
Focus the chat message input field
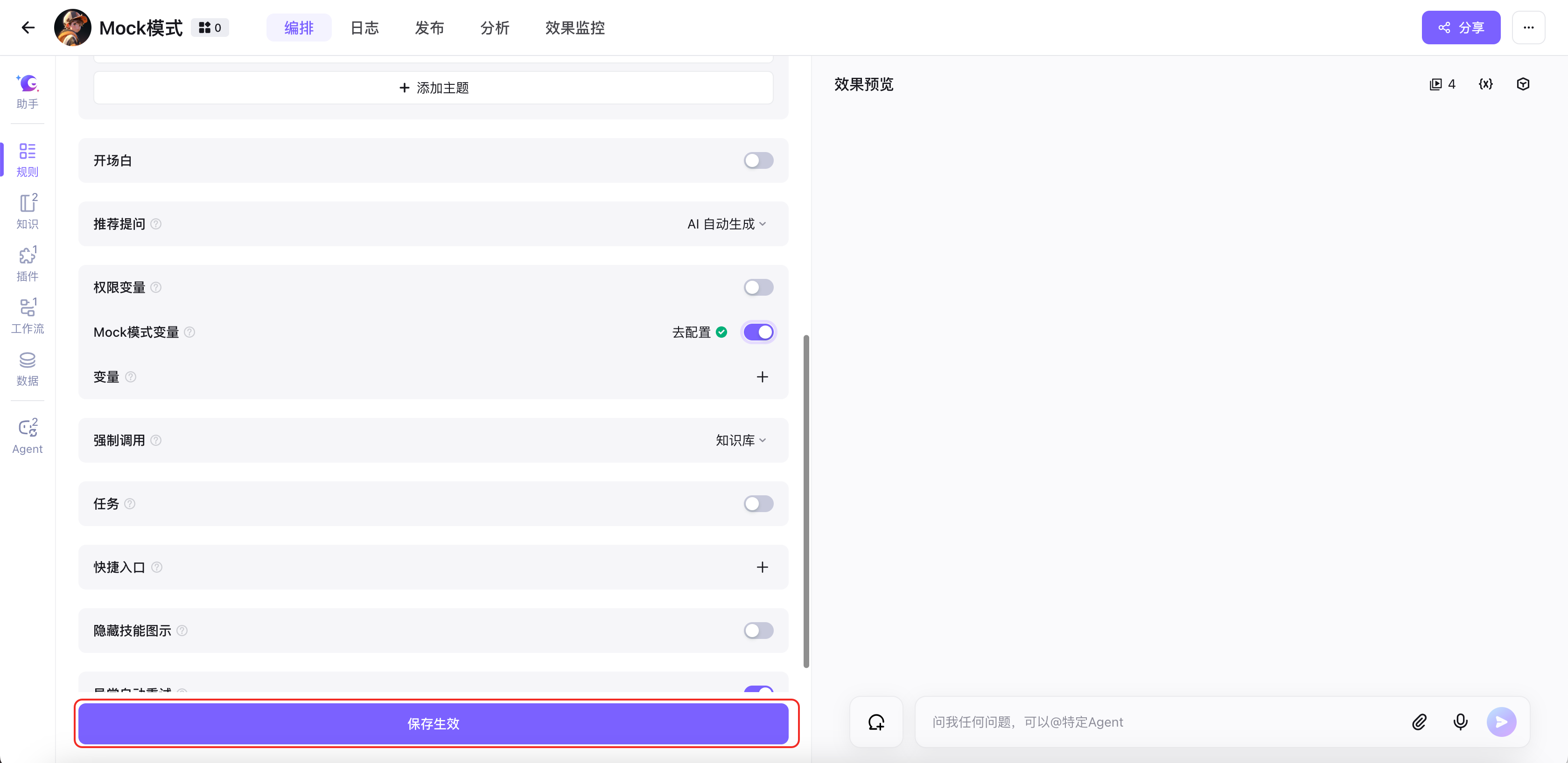click(1156, 721)
